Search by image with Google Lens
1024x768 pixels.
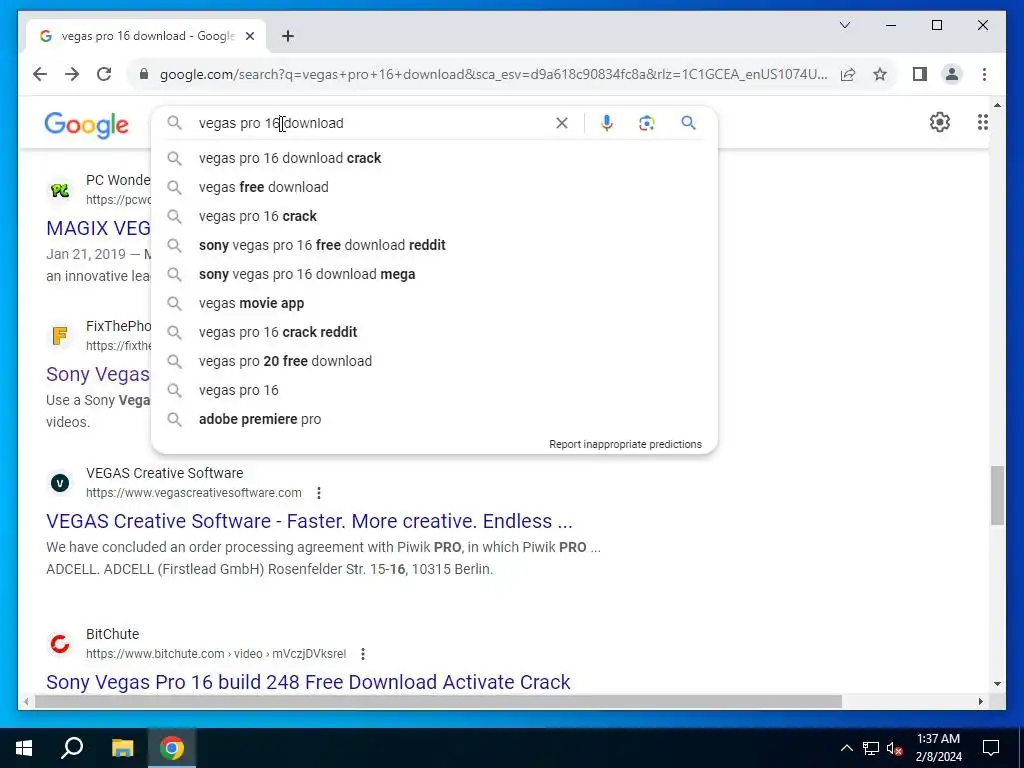(647, 123)
